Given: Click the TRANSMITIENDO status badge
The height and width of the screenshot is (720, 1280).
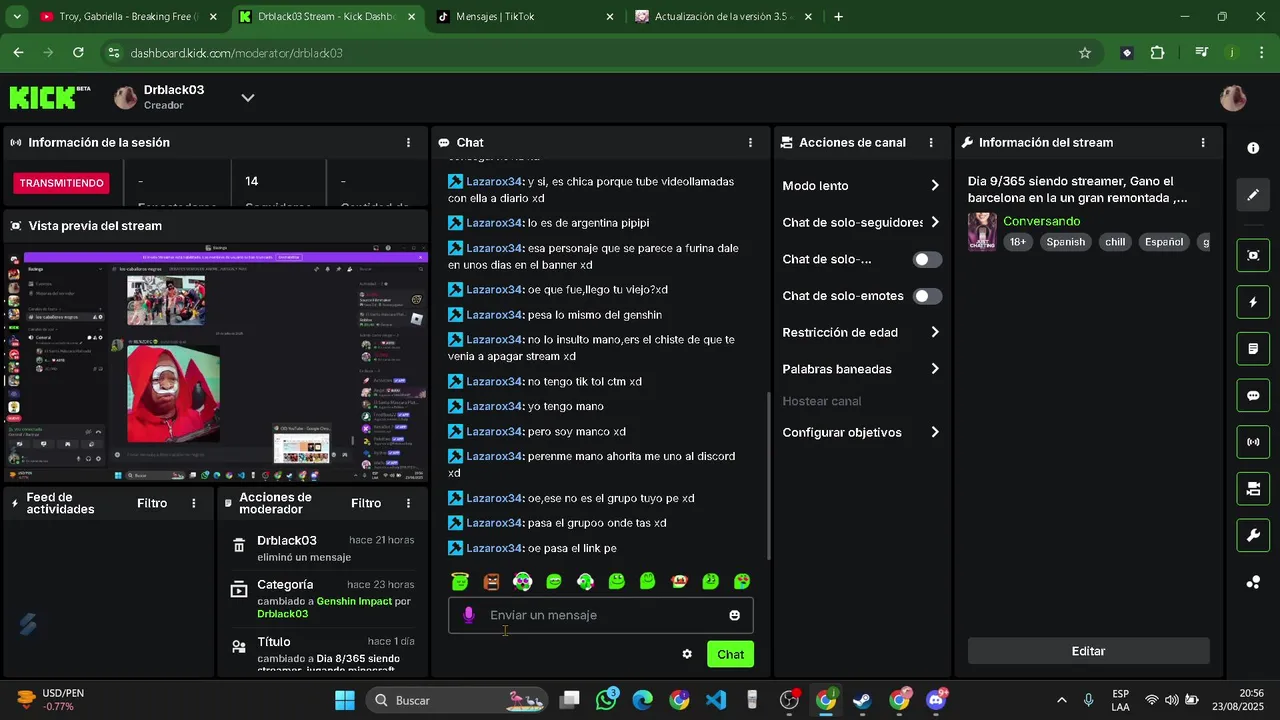Looking at the screenshot, I should click(61, 183).
